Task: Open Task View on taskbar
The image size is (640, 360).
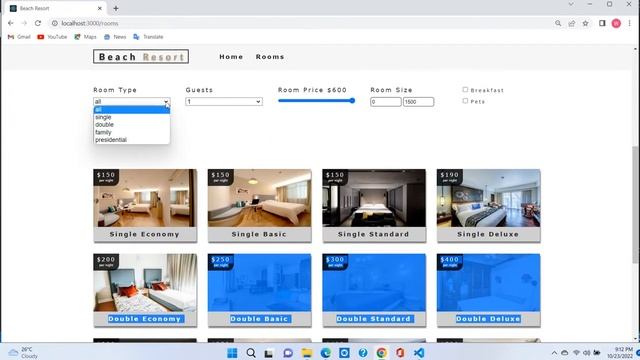Action: point(269,353)
